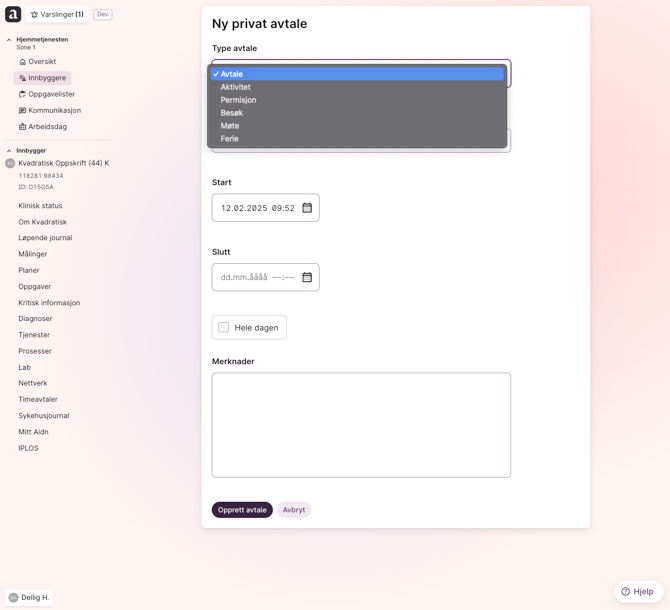Choose Ferie option in dropdown
670x610 pixels.
point(229,139)
